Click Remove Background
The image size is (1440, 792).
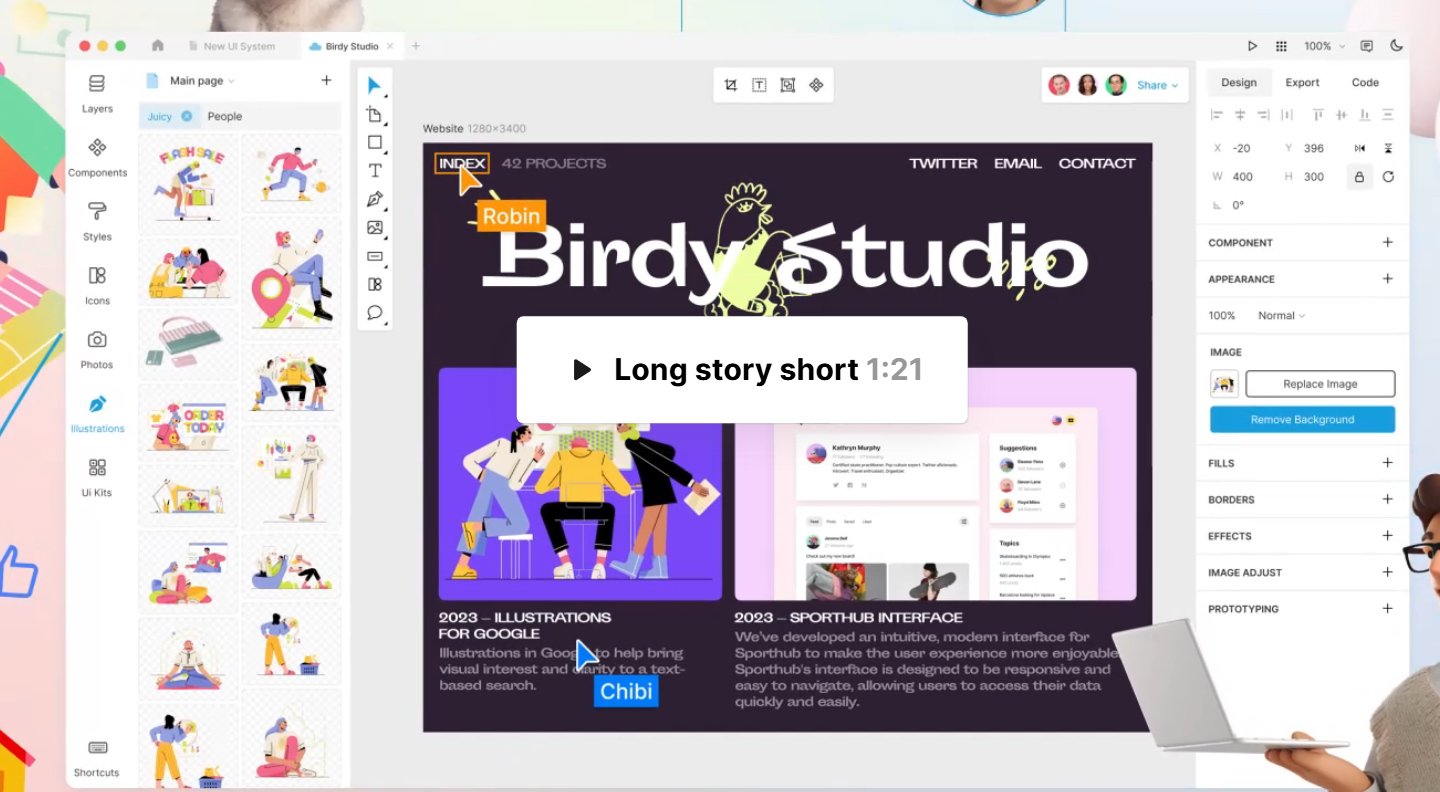tap(1301, 419)
